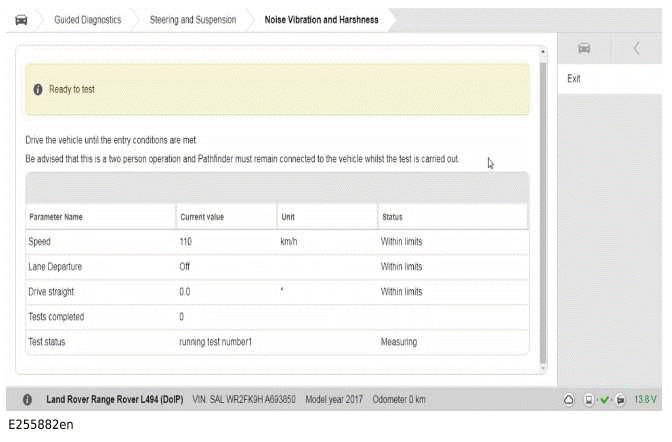Click the vertical scrollbar in content area
Viewport: 672px width, 442px height.
tap(543, 200)
